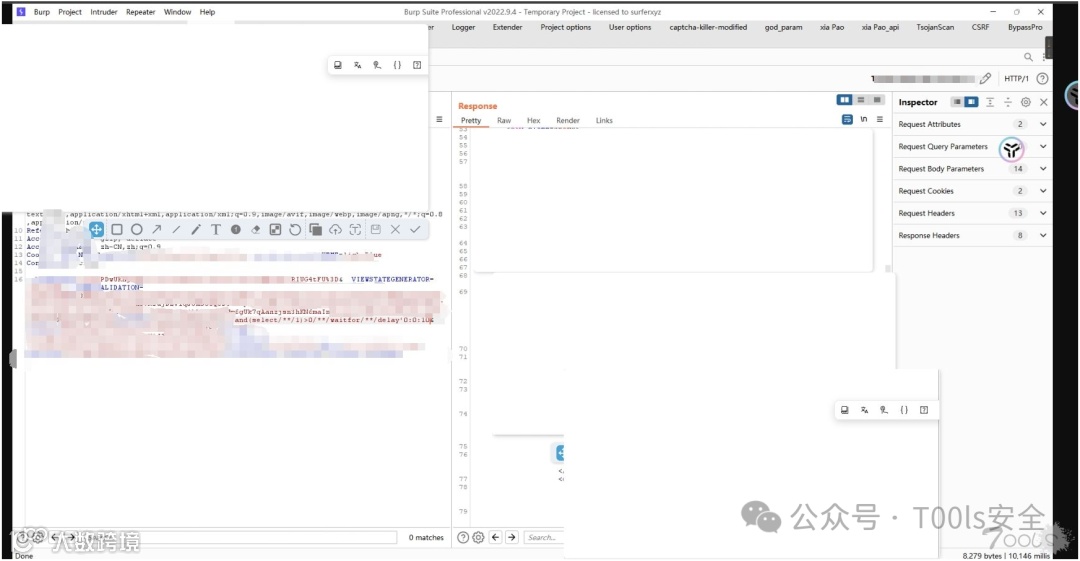Image resolution: width=1080 pixels, height=561 pixels.
Task: Open the Project menu
Action: pyautogui.click(x=70, y=12)
